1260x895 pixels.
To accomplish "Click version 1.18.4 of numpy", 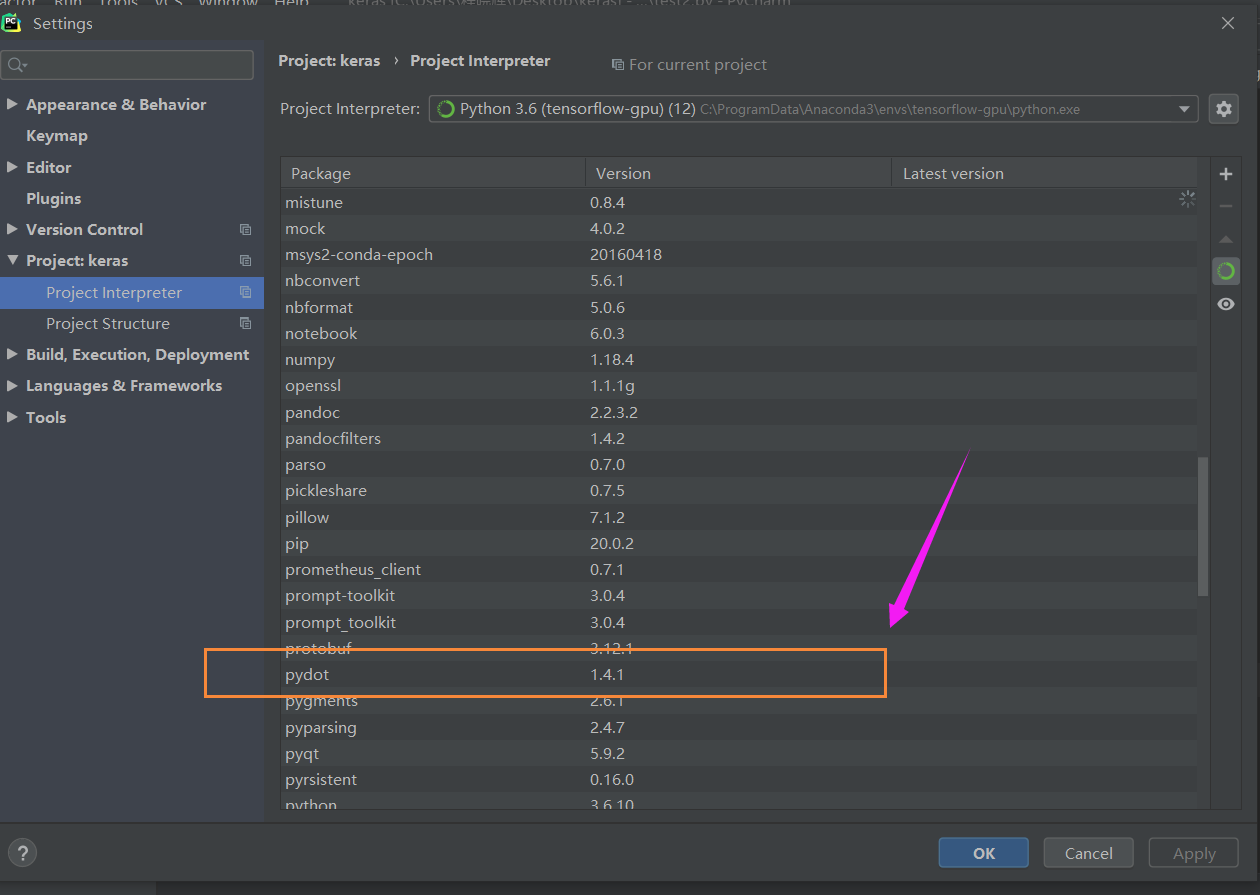I will tap(612, 359).
